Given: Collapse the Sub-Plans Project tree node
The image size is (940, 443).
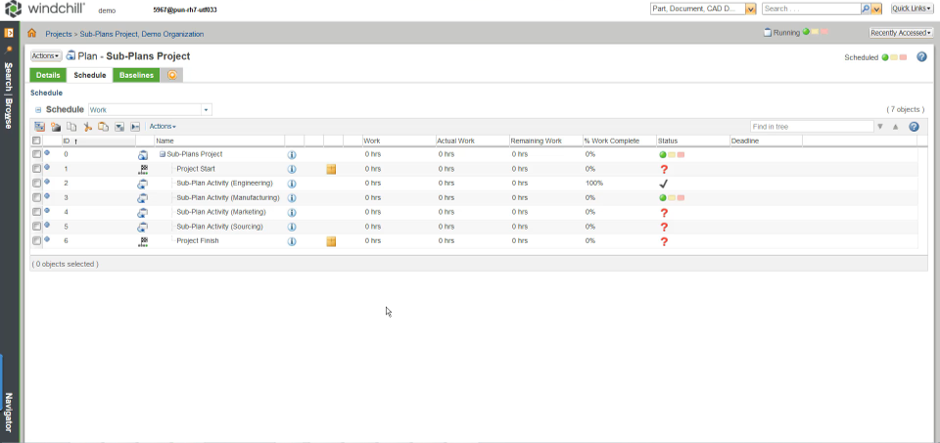Looking at the screenshot, I should click(162, 155).
